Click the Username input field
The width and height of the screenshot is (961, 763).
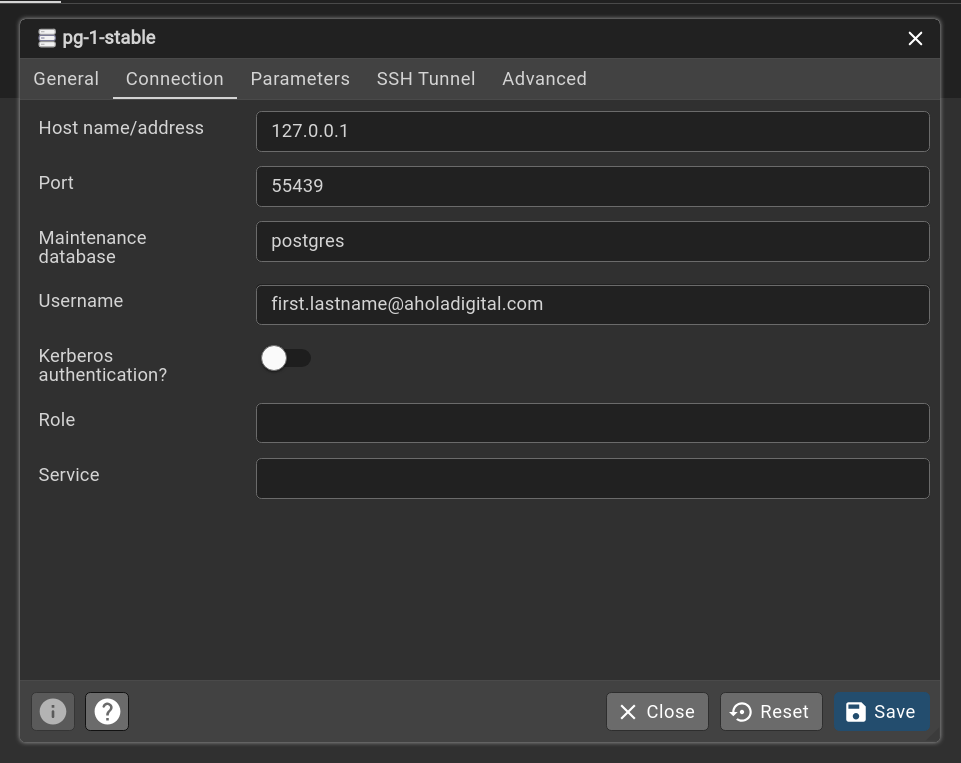pyautogui.click(x=593, y=305)
